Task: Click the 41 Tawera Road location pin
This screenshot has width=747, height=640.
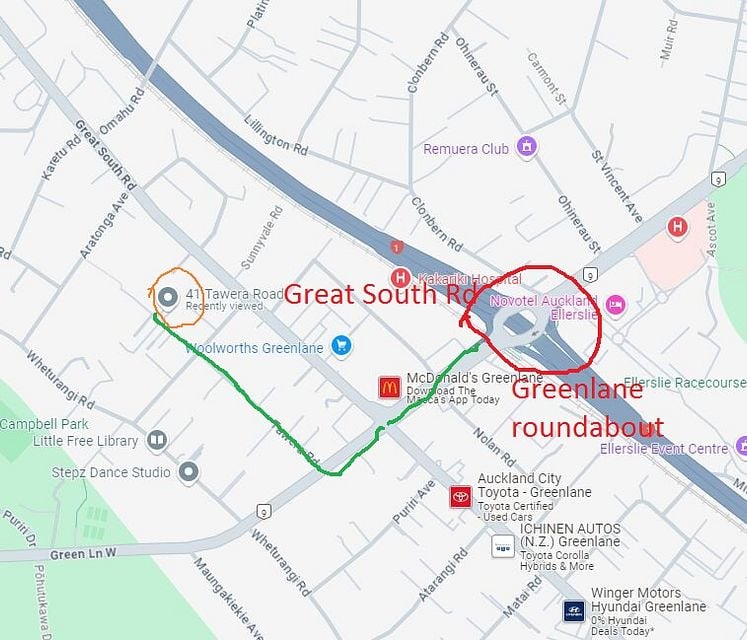Action: click(x=167, y=297)
